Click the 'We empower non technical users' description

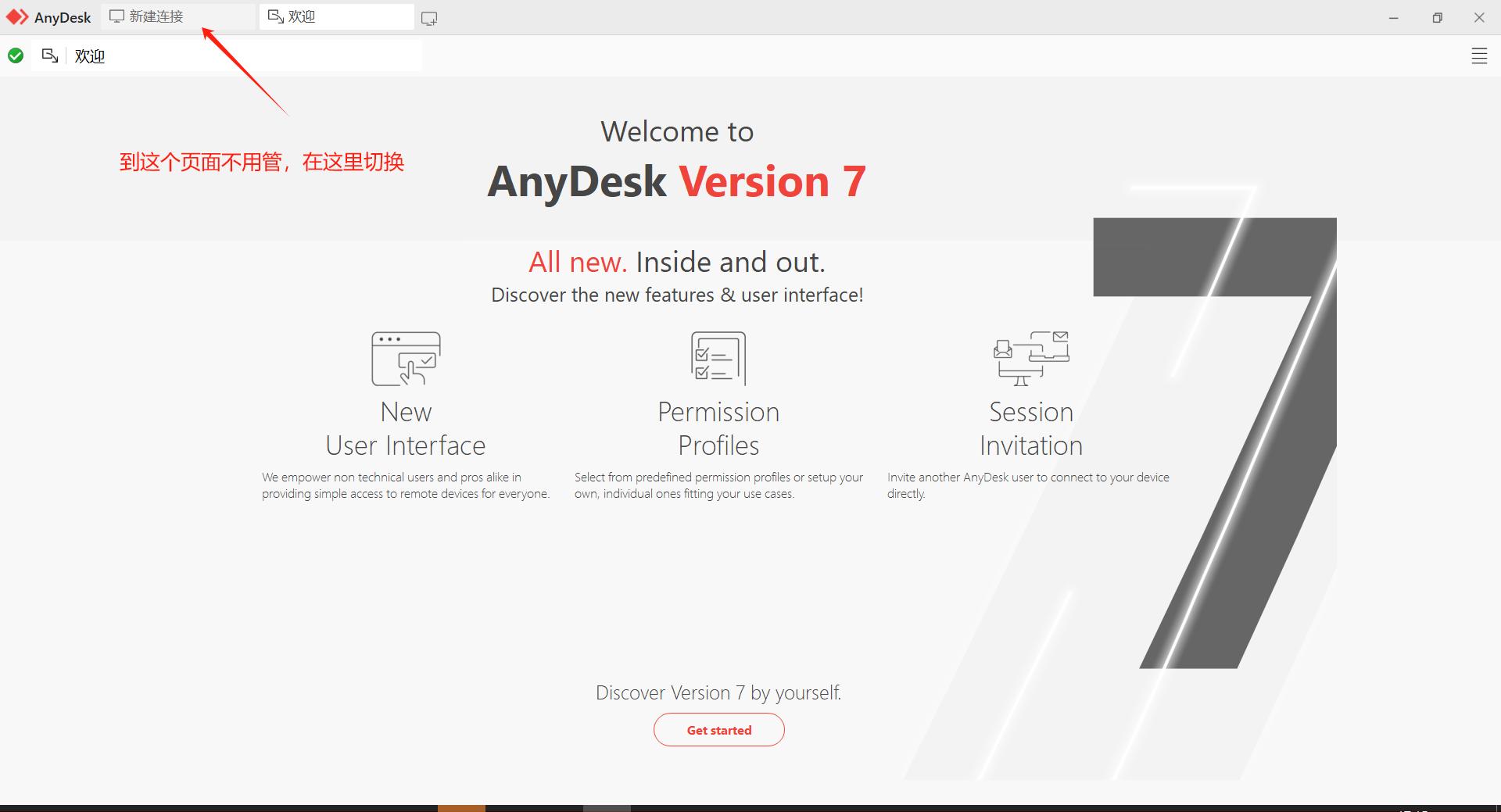[x=406, y=485]
